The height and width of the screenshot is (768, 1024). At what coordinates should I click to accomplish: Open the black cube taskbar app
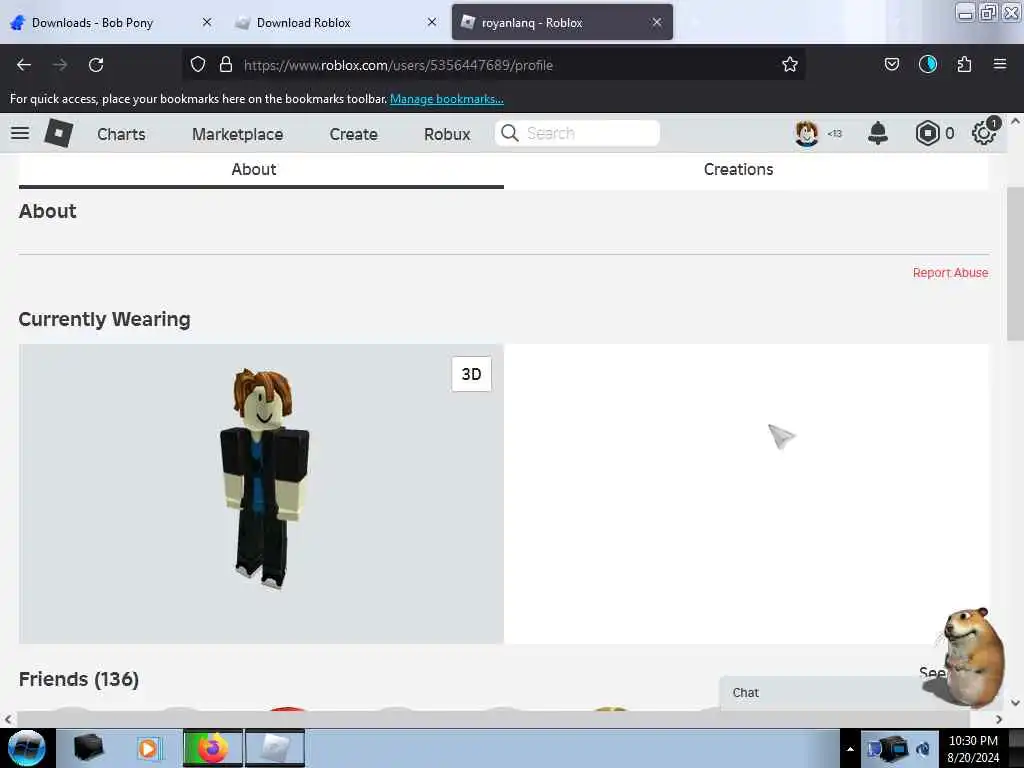(x=89, y=748)
